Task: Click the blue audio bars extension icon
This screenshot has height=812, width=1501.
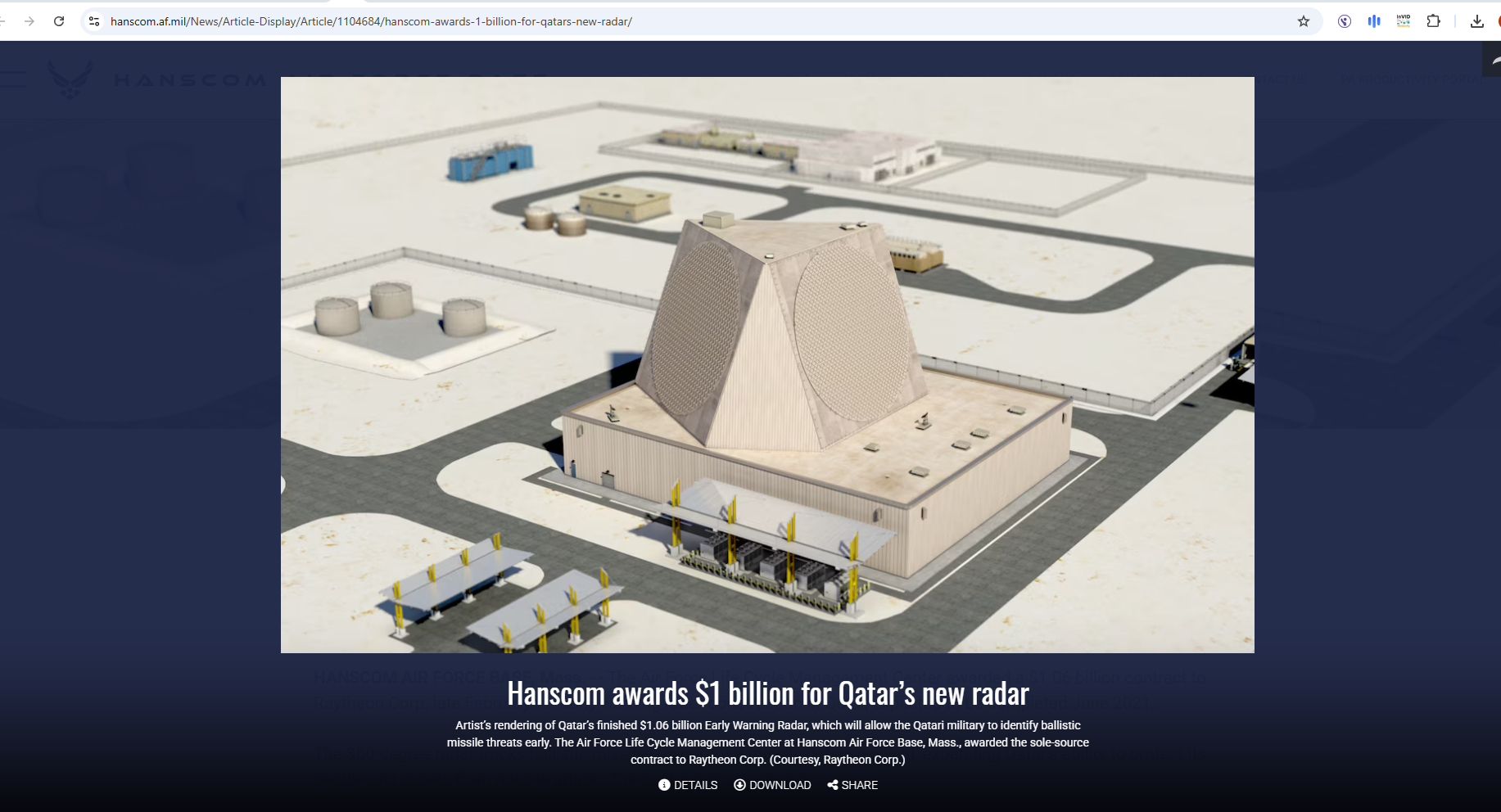Action: [1373, 21]
